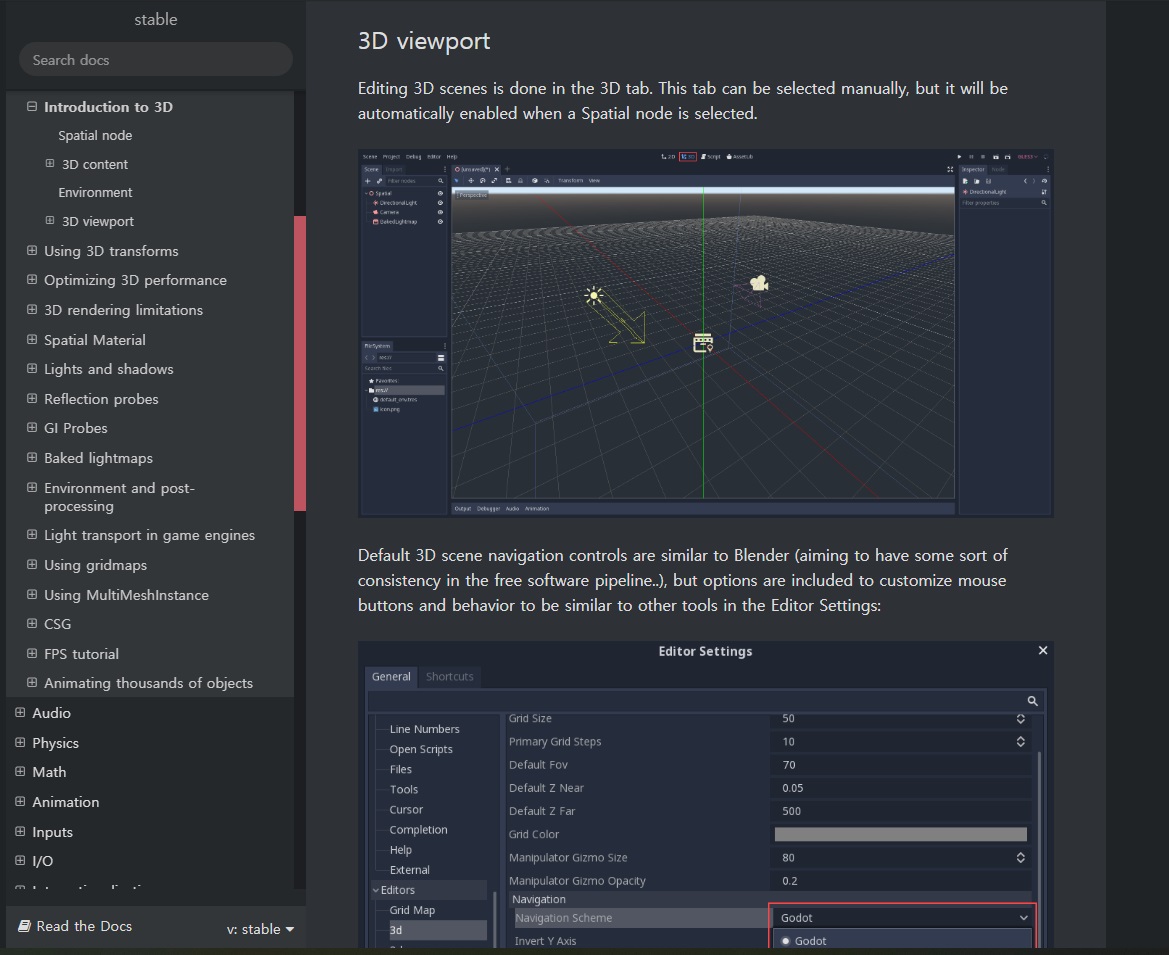Screen dimensions: 1169x955
Task: Expand Optimizing 3D performance entry
Action: (x=32, y=280)
